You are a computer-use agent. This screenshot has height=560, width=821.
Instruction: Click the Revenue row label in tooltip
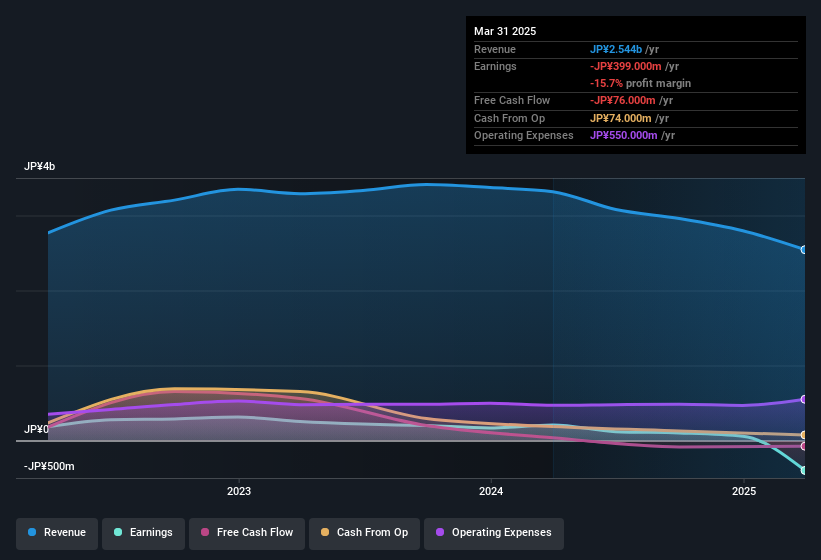[495, 49]
